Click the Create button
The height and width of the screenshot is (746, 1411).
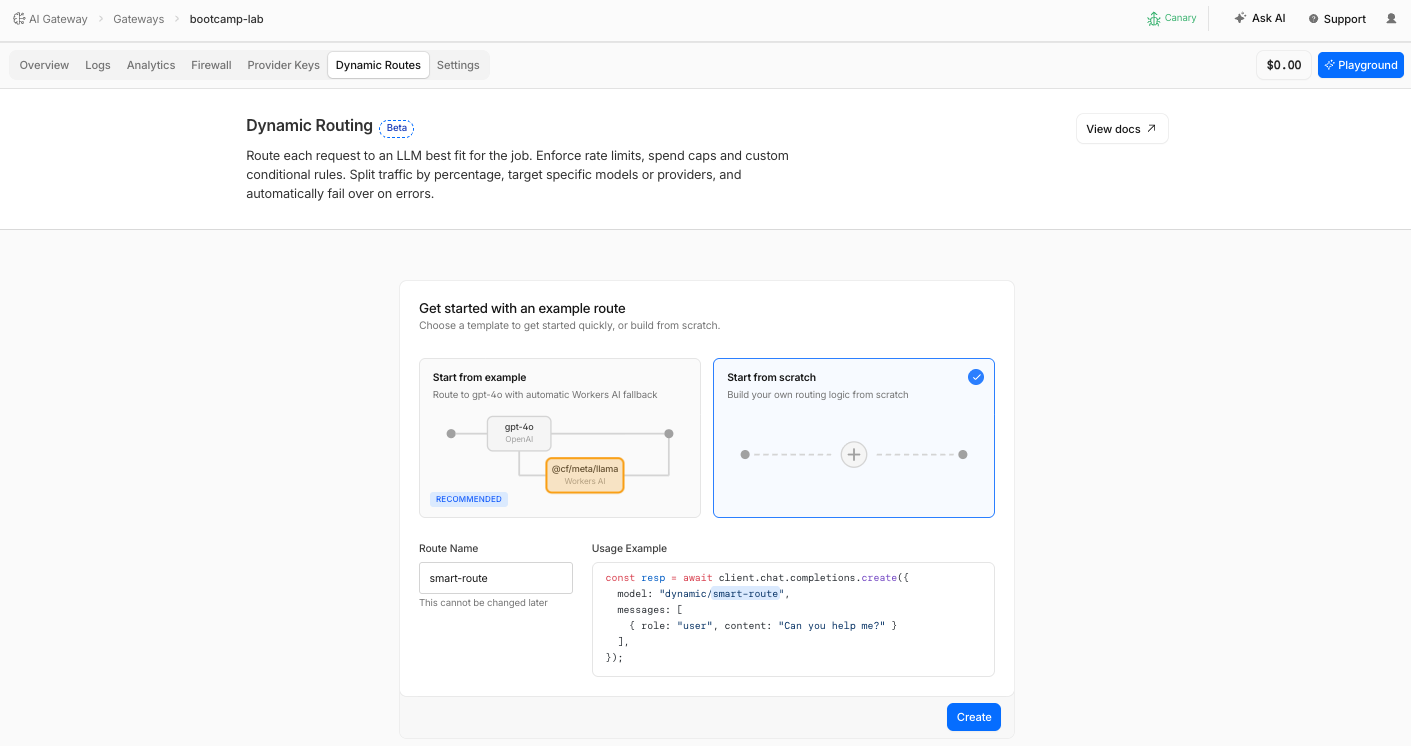tap(974, 717)
